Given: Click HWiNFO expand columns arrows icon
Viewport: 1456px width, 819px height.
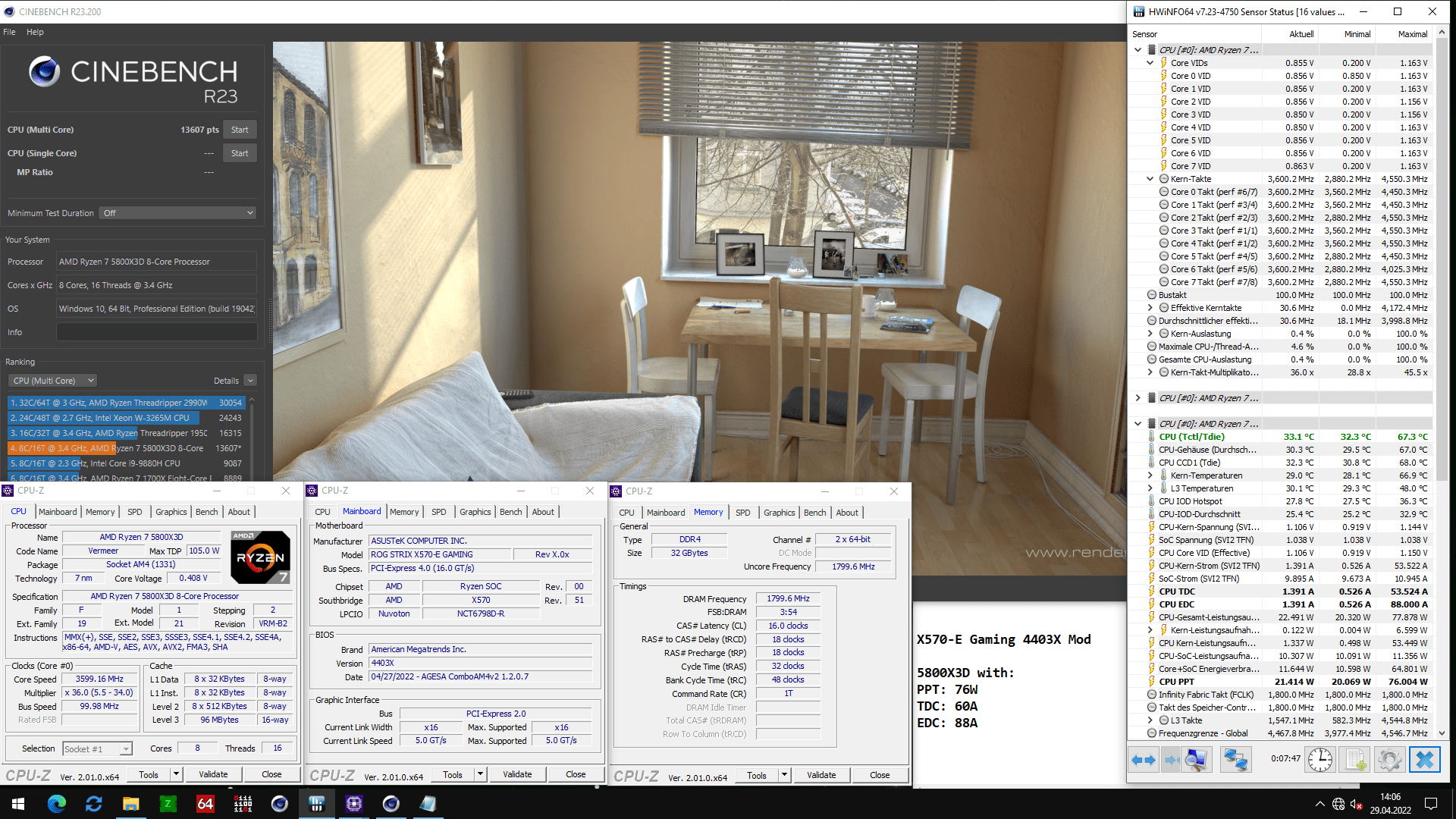Looking at the screenshot, I should 1143,759.
